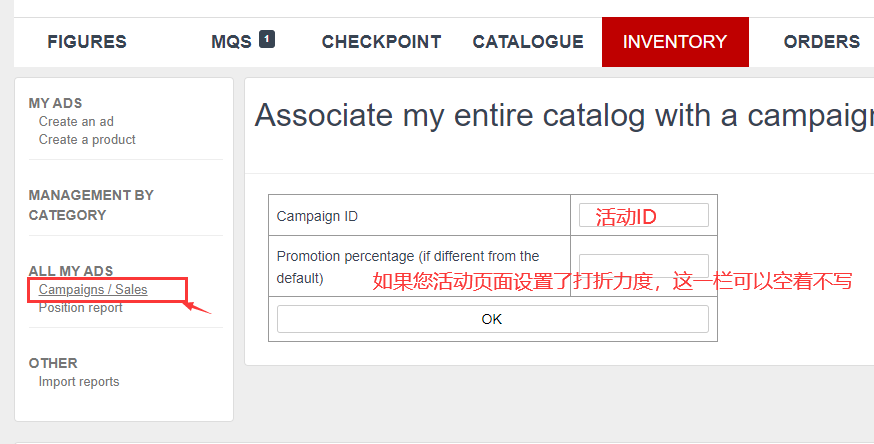Open the Position report link
This screenshot has width=874, height=444.
pos(80,308)
